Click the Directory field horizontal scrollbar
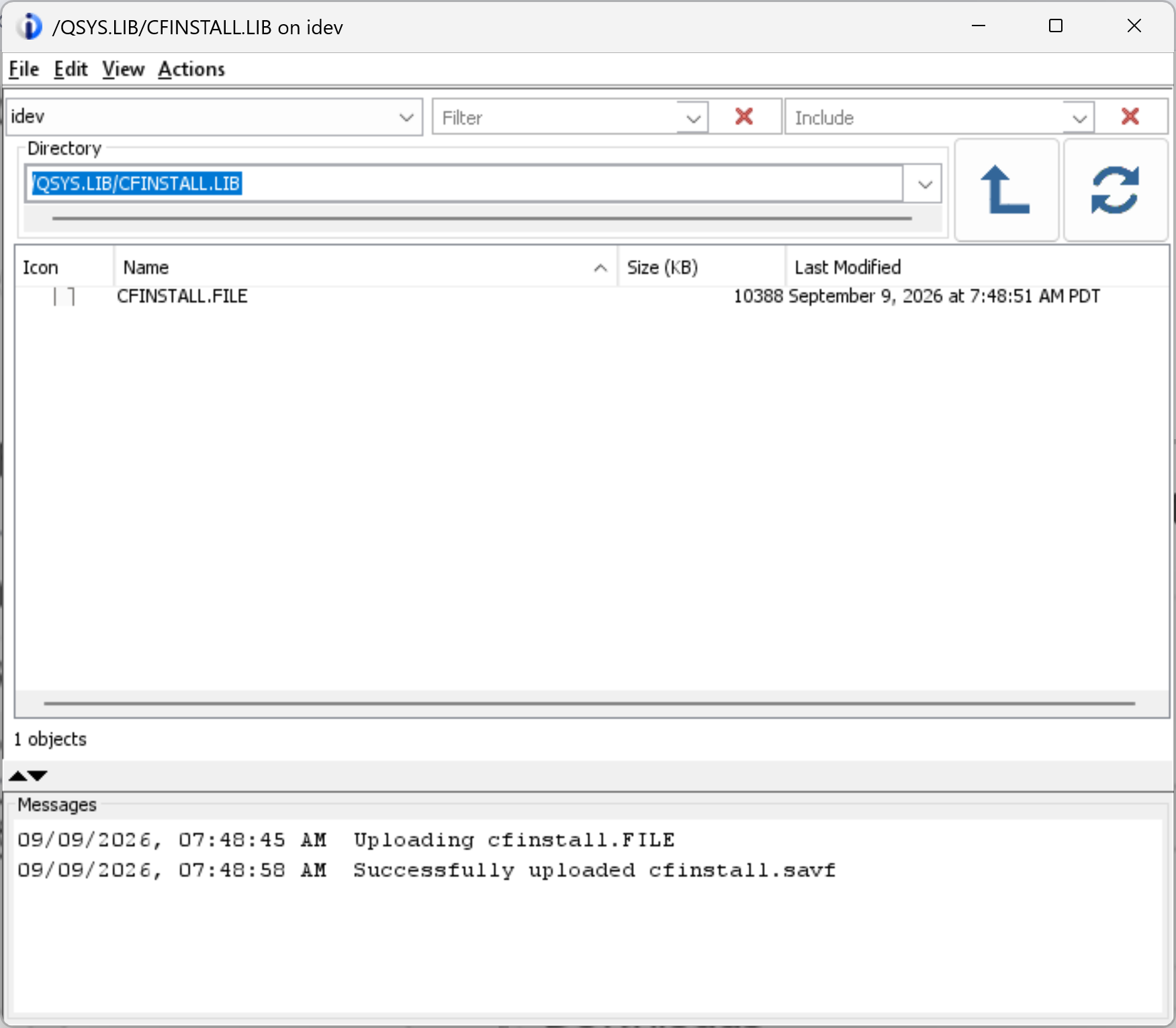Screen dimensions: 1176x1028 (482, 218)
